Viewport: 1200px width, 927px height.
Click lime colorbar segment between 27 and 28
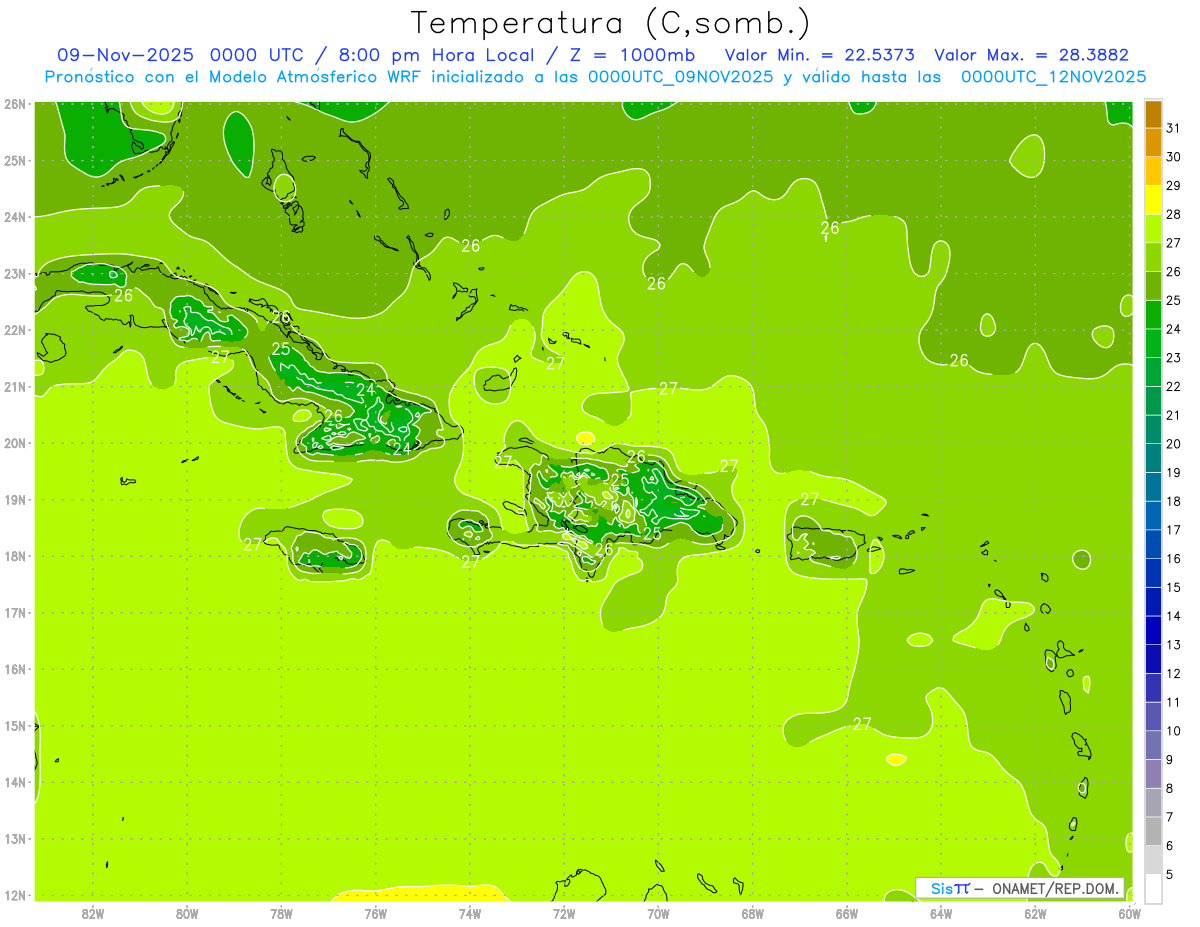point(1153,229)
